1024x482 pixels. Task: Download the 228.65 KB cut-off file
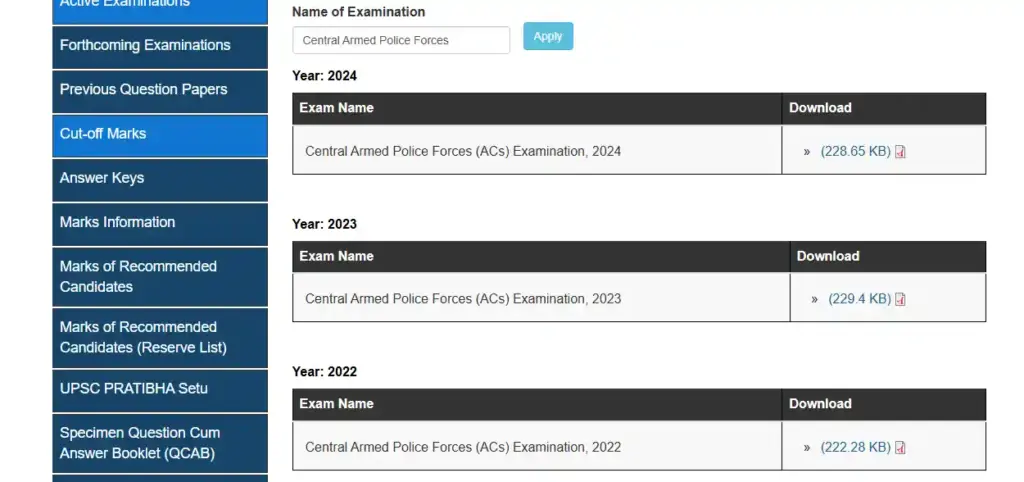[855, 152]
